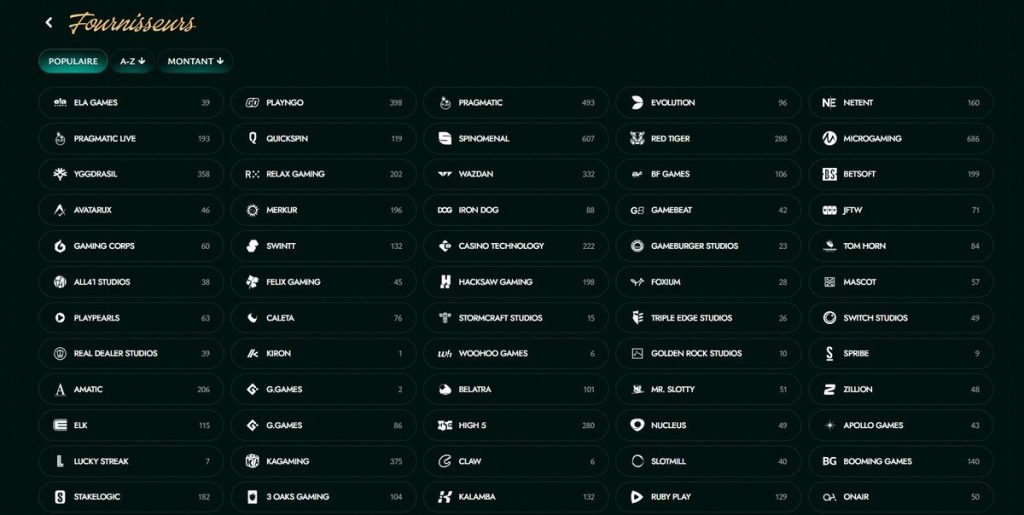Click the Yggdrasil tree logo icon
This screenshot has height=515, width=1024.
coord(59,174)
